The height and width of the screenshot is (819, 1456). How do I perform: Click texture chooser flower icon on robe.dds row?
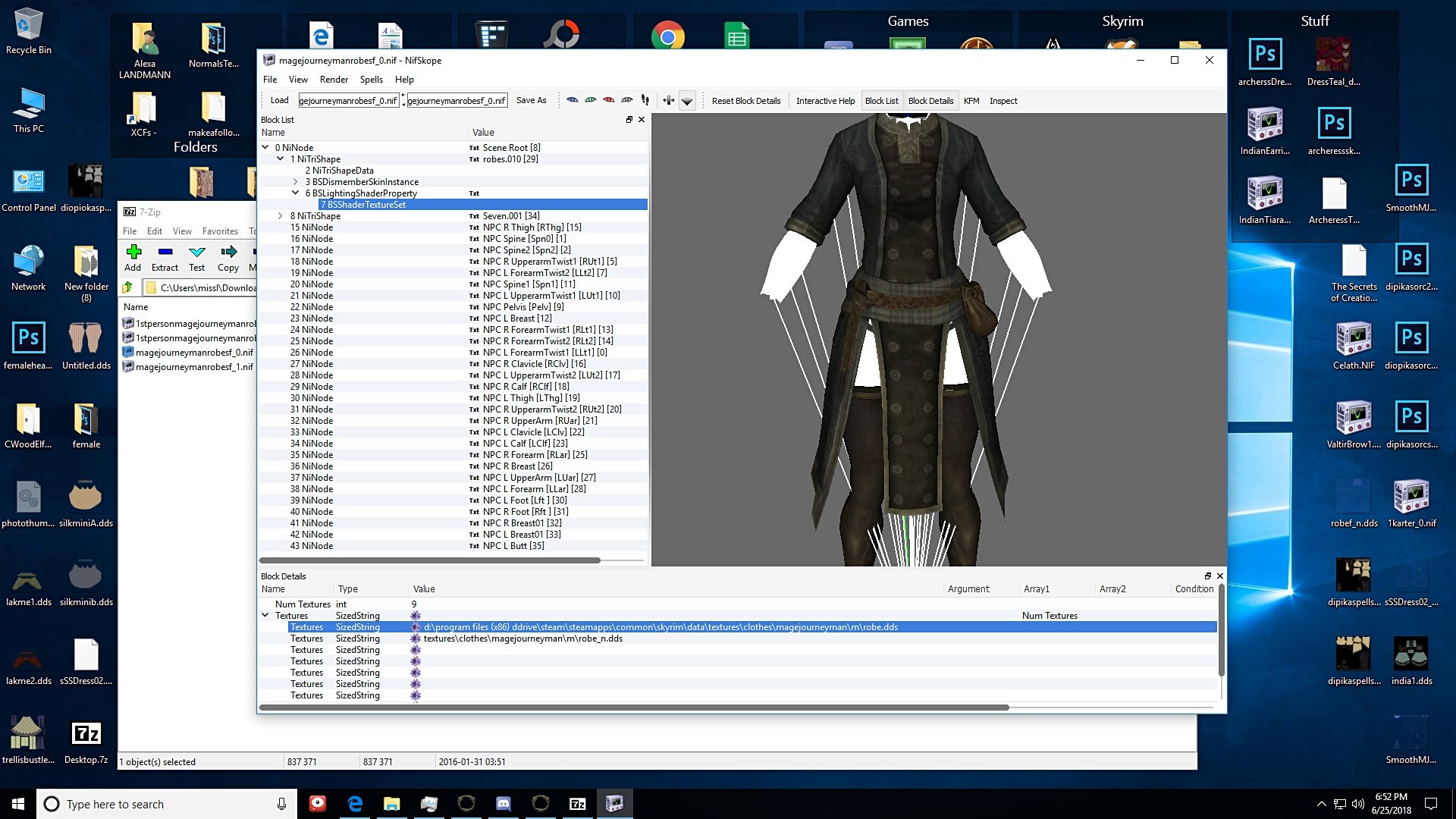coord(416,627)
